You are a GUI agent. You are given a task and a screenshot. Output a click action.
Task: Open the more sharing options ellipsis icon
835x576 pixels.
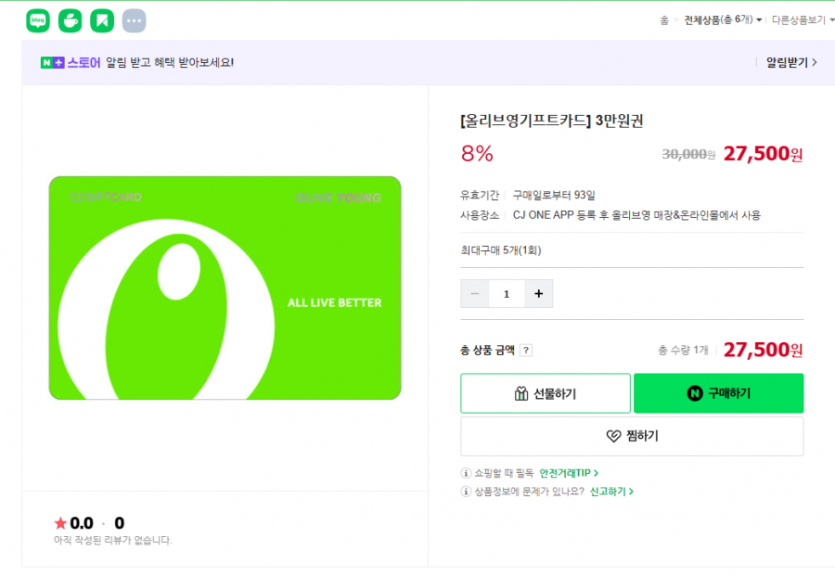[133, 20]
